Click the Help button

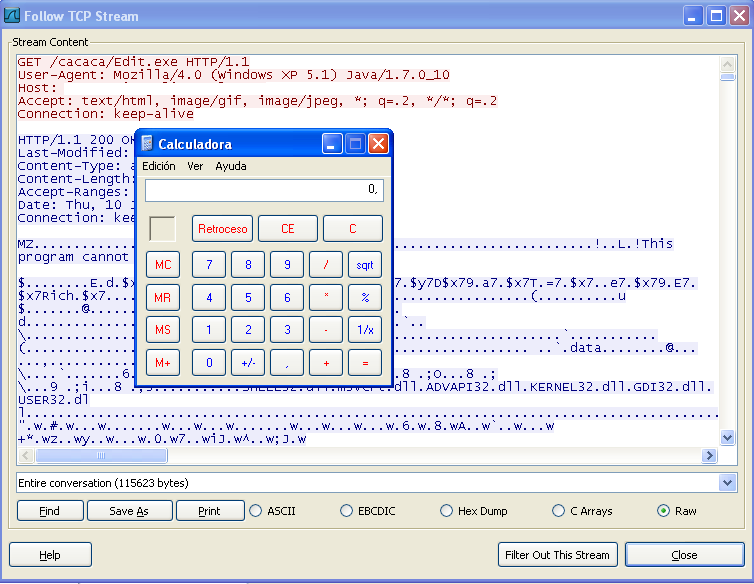50,555
